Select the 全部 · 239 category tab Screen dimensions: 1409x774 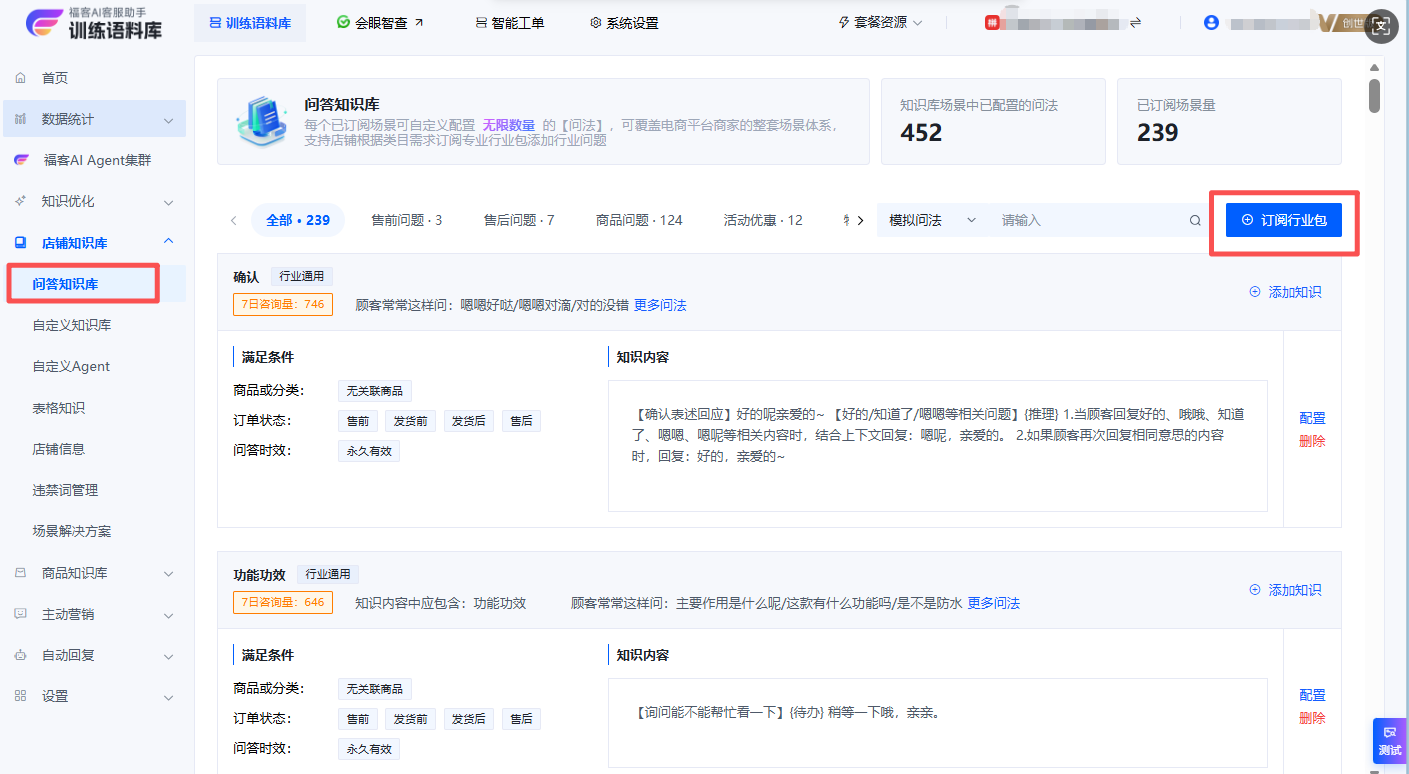coord(298,220)
